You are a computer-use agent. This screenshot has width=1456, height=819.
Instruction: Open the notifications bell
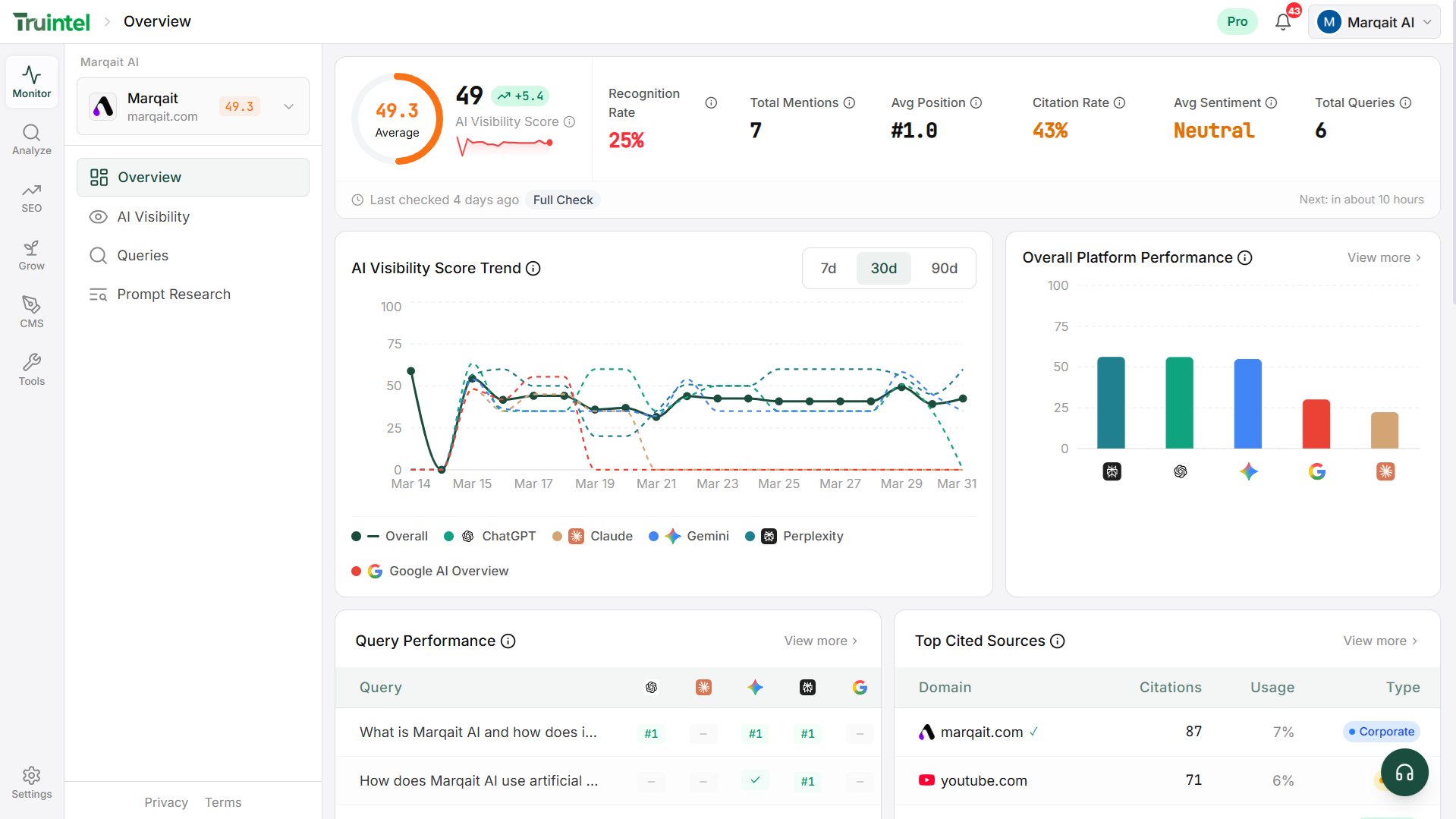pyautogui.click(x=1283, y=22)
